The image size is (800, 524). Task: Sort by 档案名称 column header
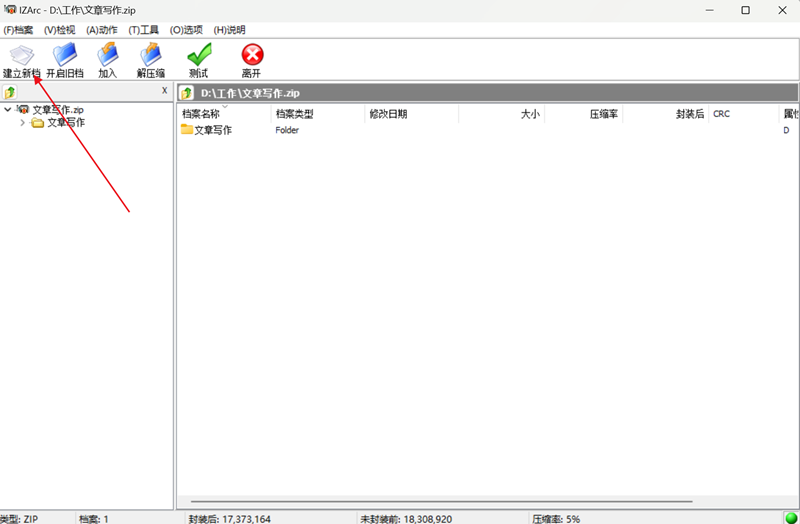[x=224, y=114]
